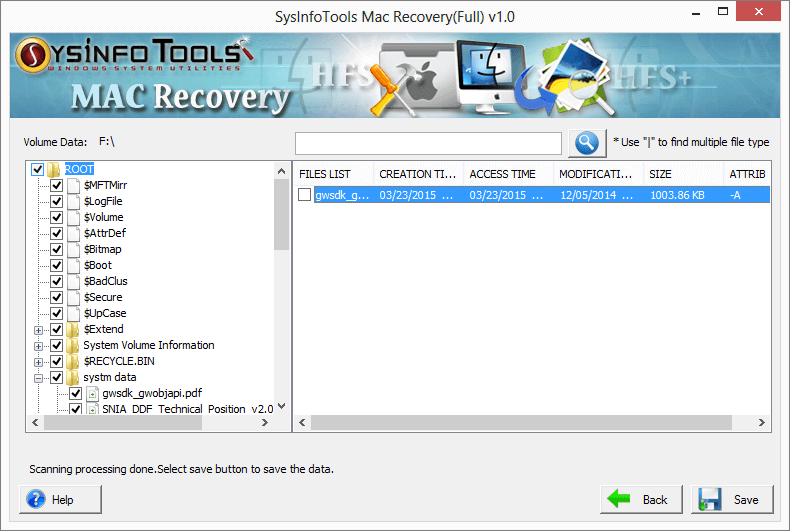Screen dimensions: 790x531
Task: Sort by CREATION TIME column header
Action: point(419,174)
